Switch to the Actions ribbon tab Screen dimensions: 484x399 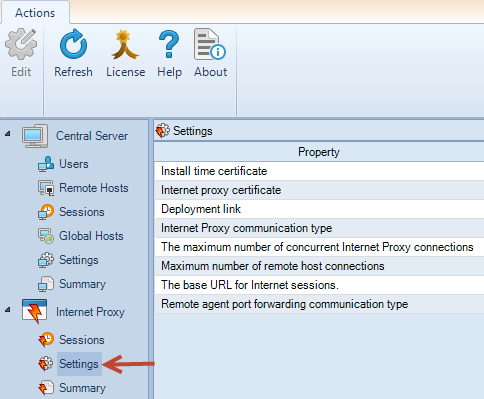point(35,13)
